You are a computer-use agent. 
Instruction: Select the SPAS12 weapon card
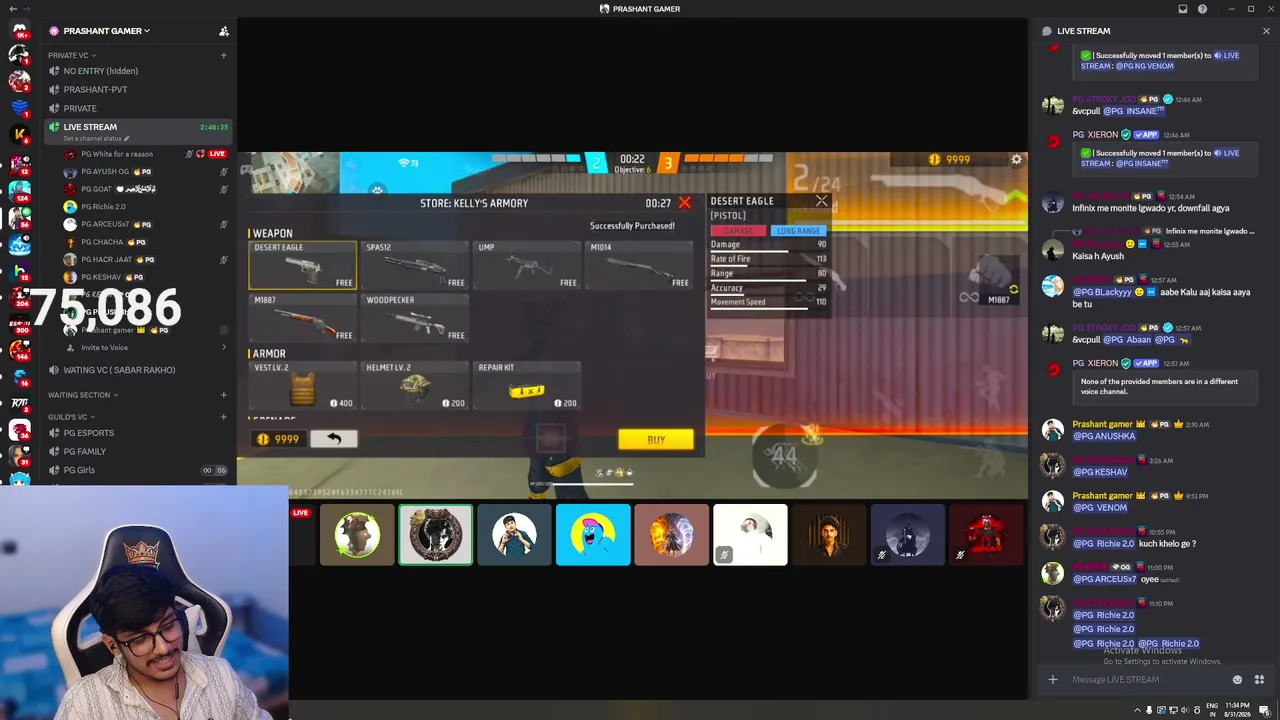(414, 265)
